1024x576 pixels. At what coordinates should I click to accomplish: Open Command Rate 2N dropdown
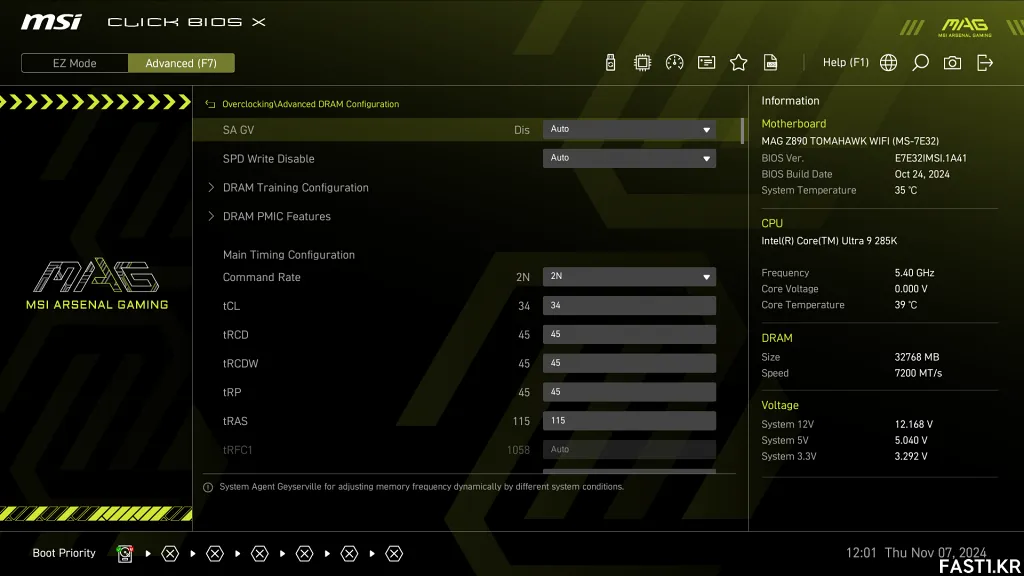(x=629, y=276)
